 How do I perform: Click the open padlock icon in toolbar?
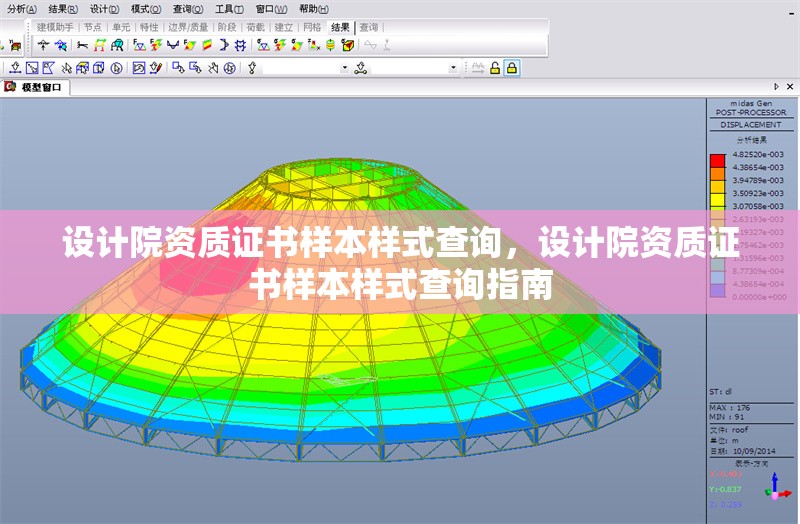pos(495,68)
